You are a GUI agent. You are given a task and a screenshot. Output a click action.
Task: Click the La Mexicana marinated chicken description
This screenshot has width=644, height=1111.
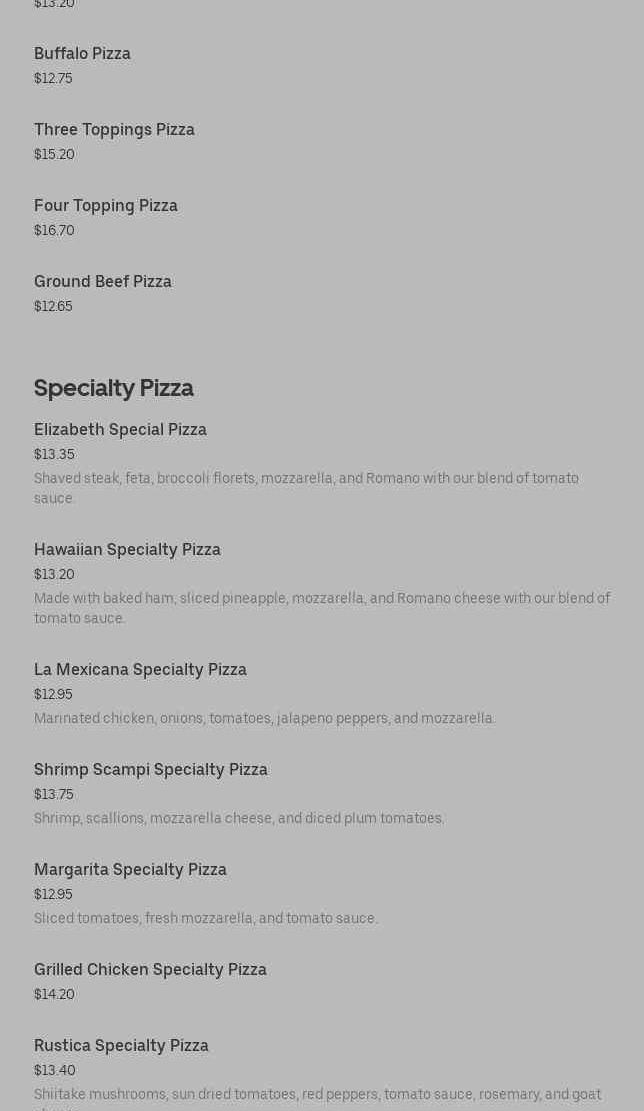[x=264, y=718]
